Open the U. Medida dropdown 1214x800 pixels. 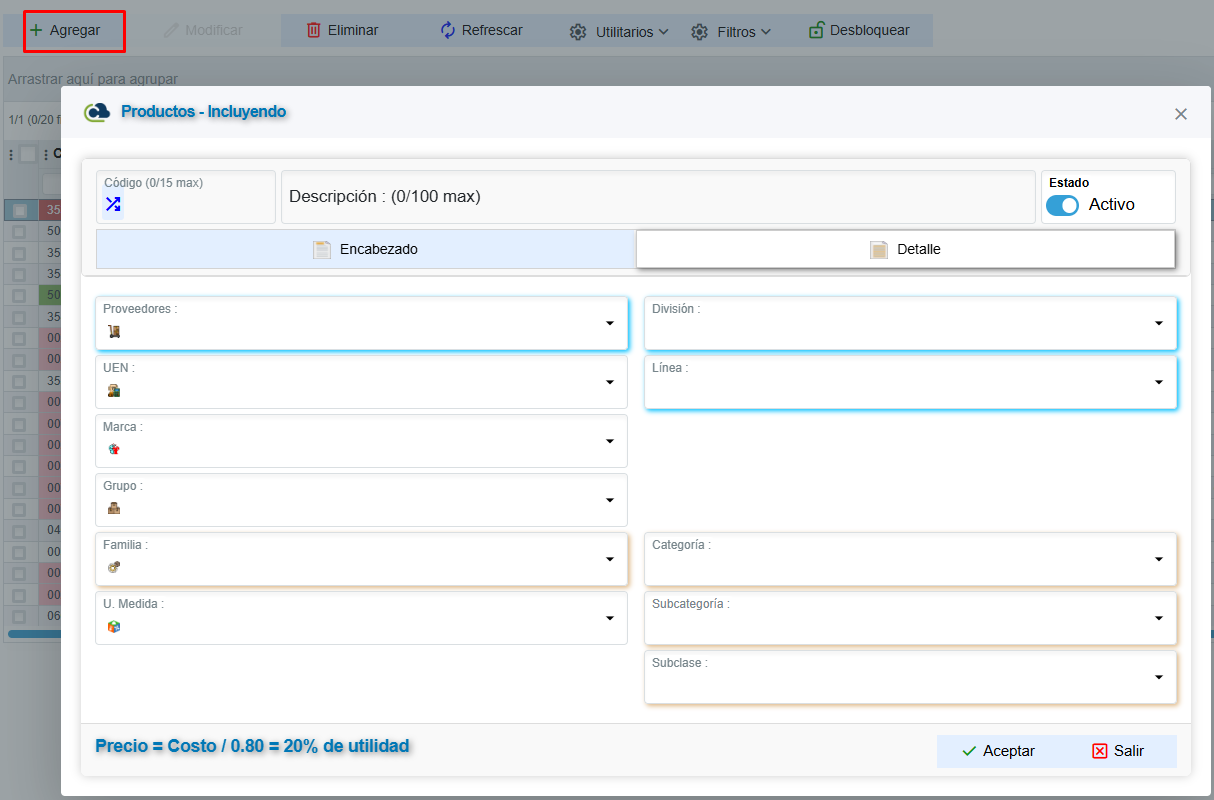[x=610, y=618]
